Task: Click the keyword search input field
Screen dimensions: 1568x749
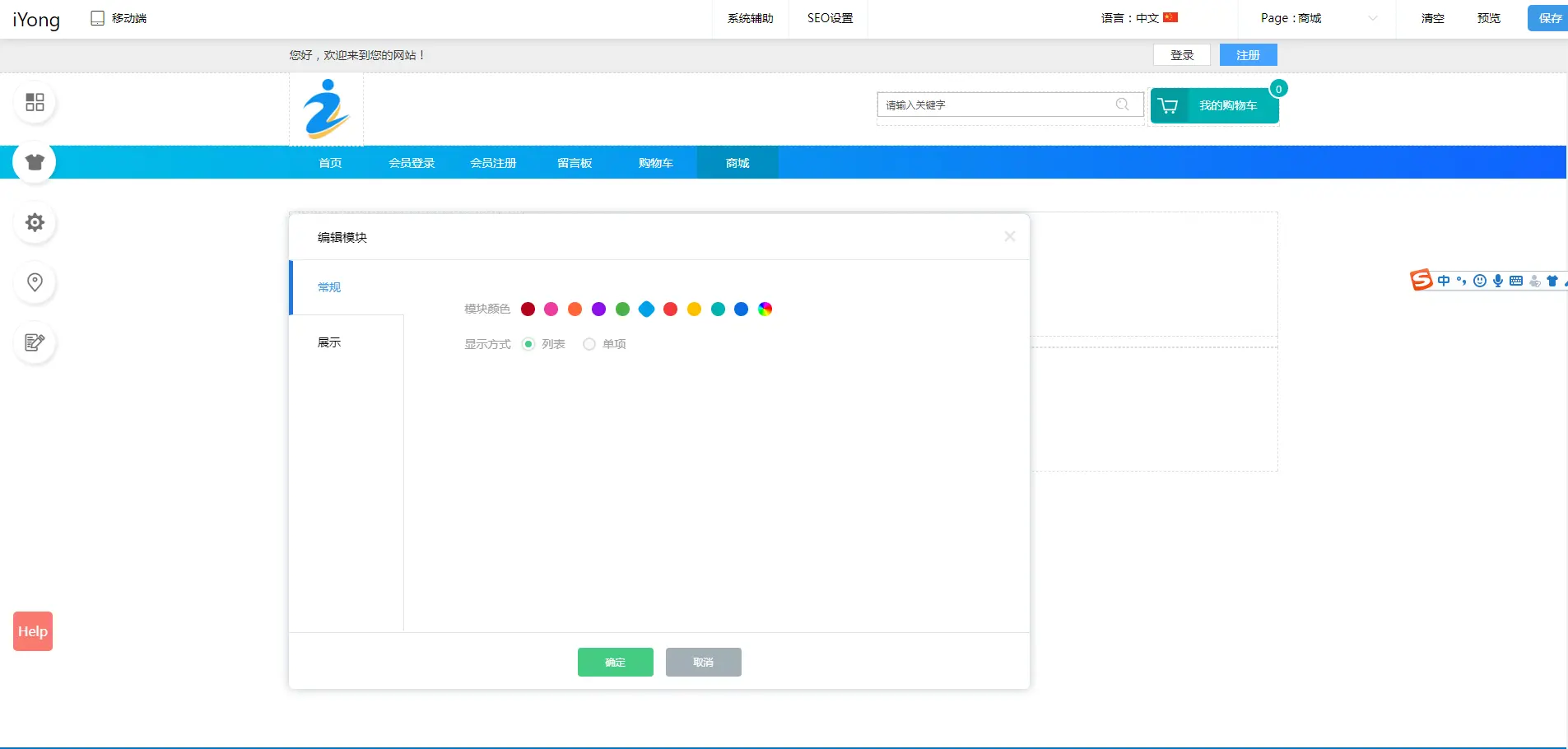Action: (x=996, y=105)
